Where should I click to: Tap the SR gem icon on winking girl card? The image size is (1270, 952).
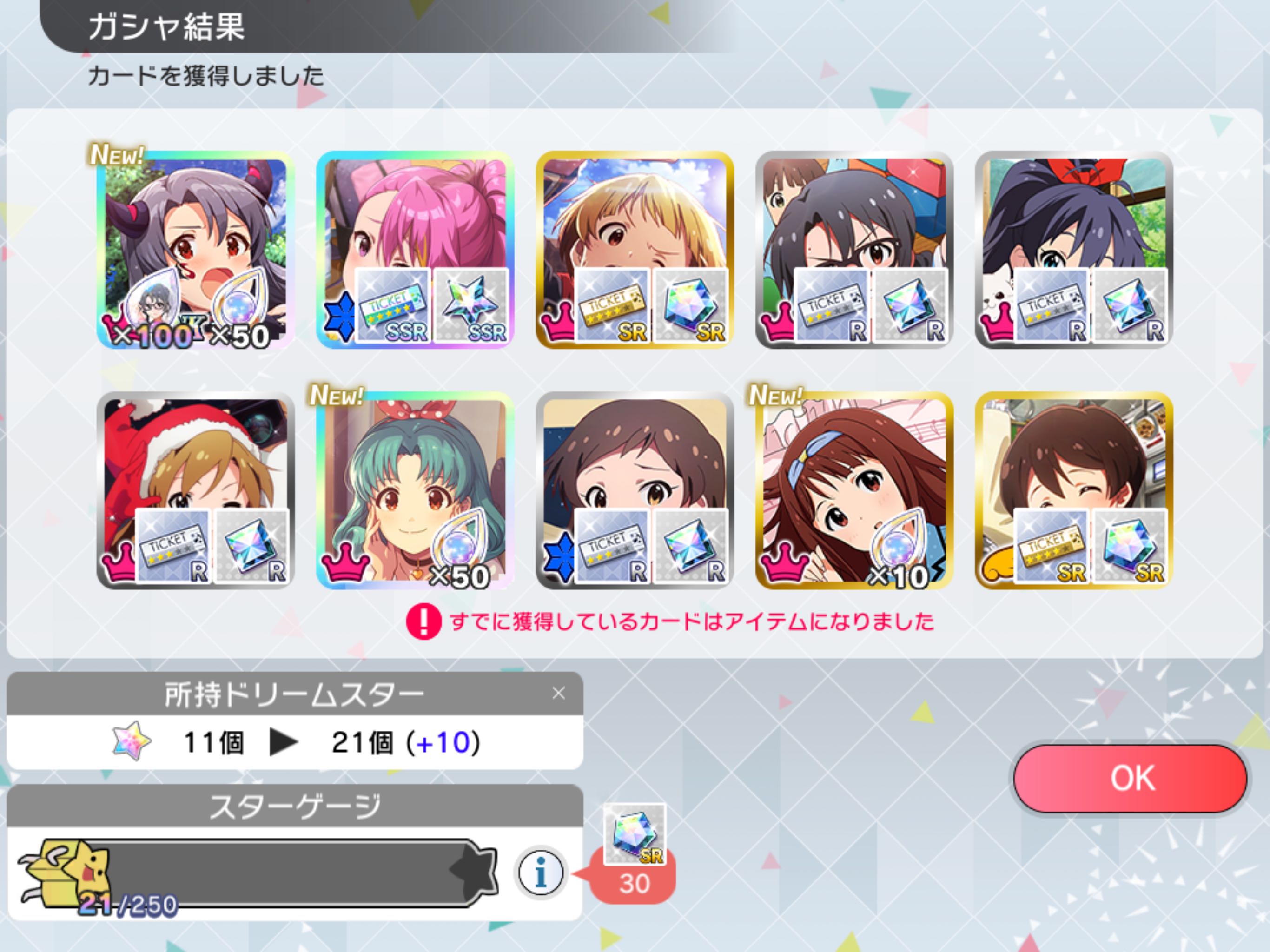point(1130,546)
